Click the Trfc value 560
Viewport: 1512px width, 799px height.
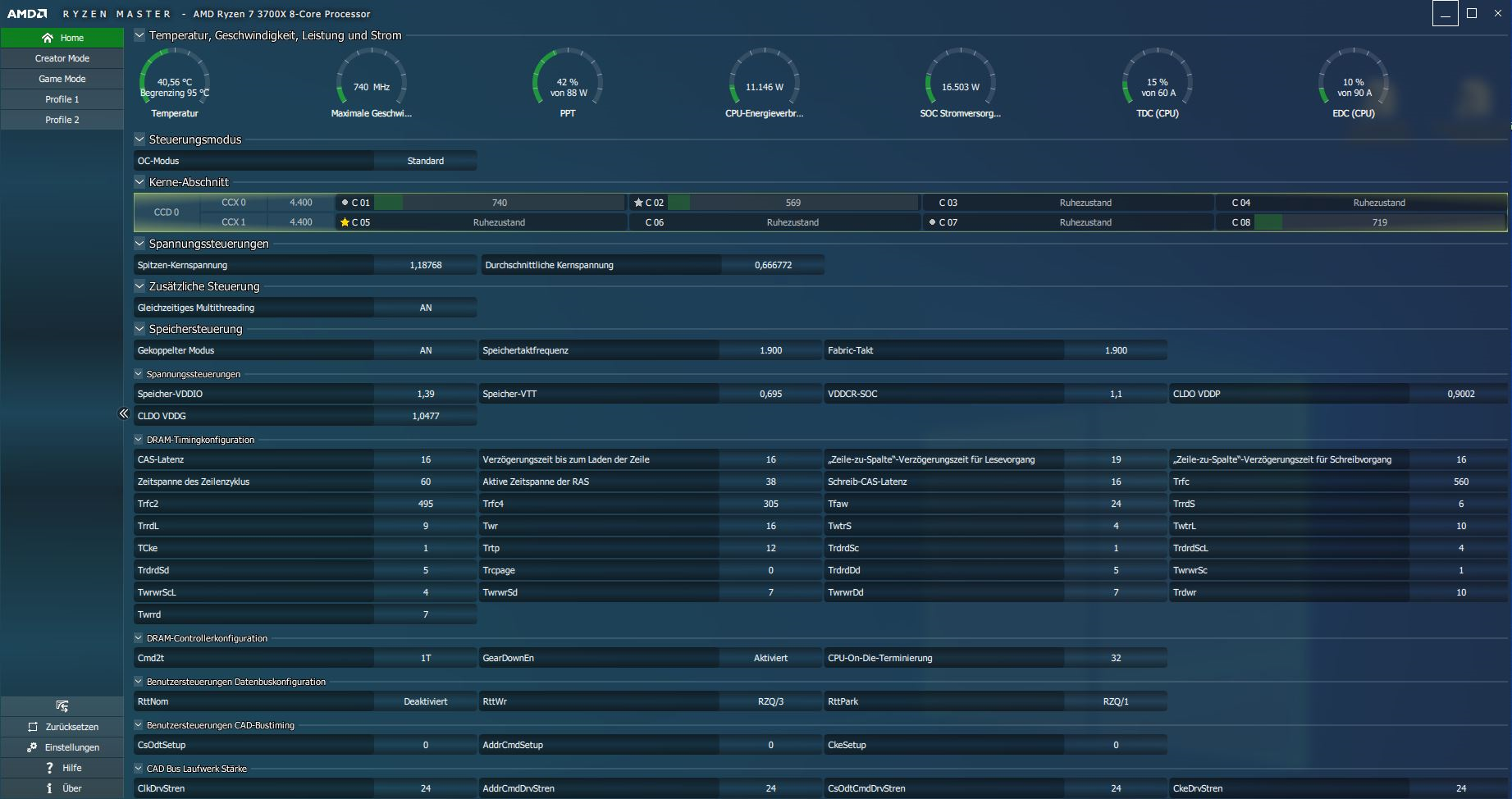(x=1461, y=482)
